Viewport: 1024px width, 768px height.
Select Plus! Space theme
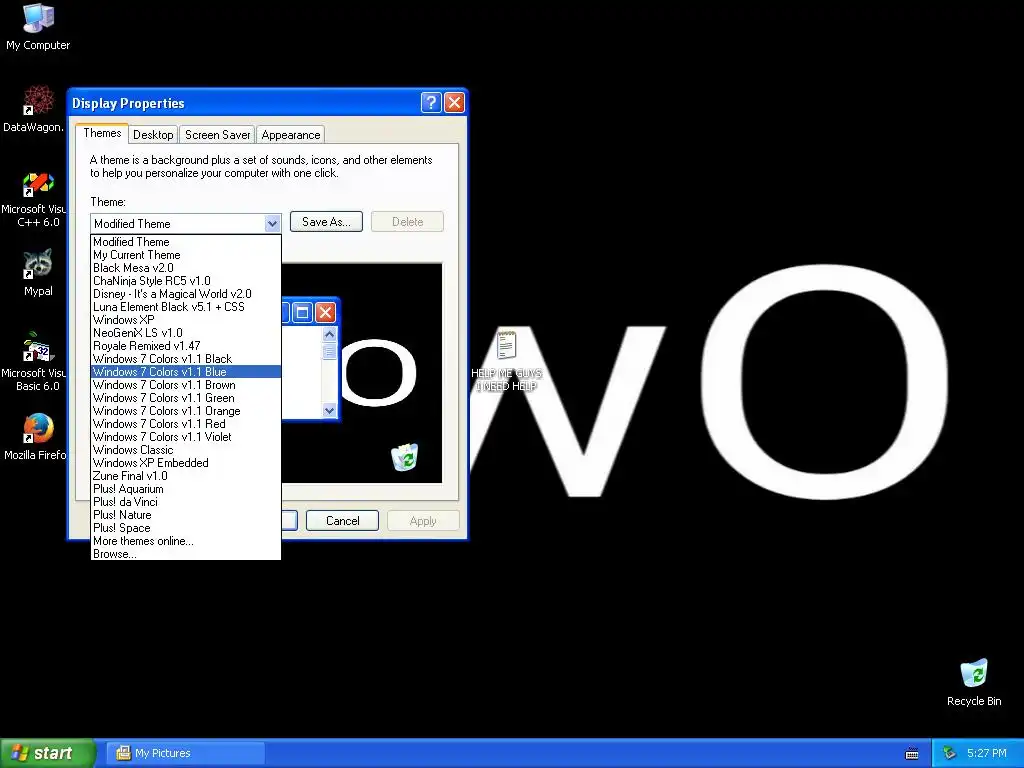click(185, 528)
